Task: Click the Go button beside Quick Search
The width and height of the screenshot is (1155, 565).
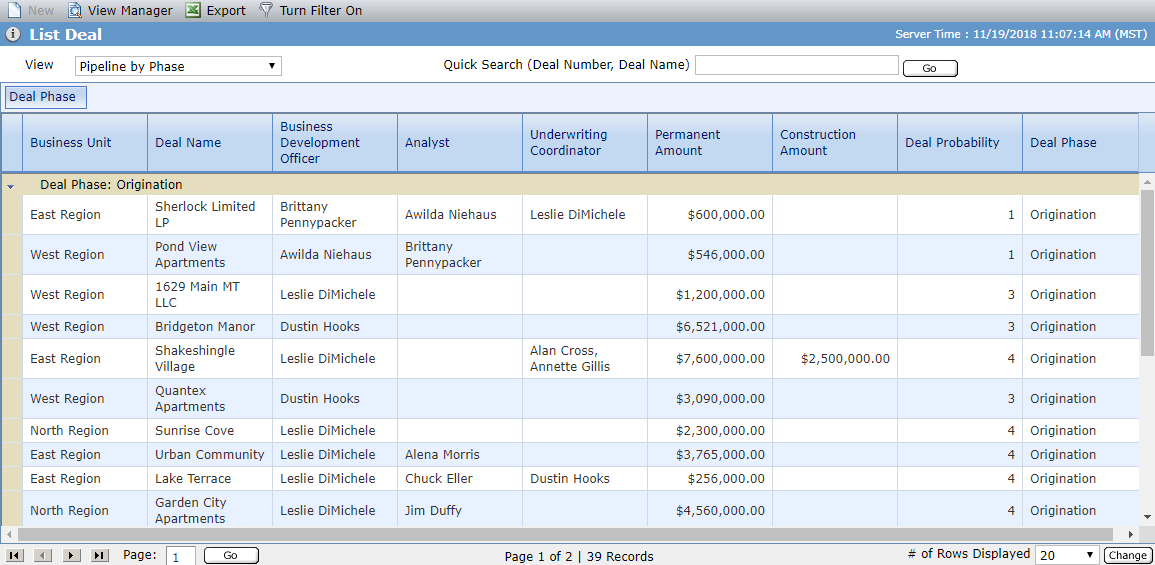Action: 930,68
